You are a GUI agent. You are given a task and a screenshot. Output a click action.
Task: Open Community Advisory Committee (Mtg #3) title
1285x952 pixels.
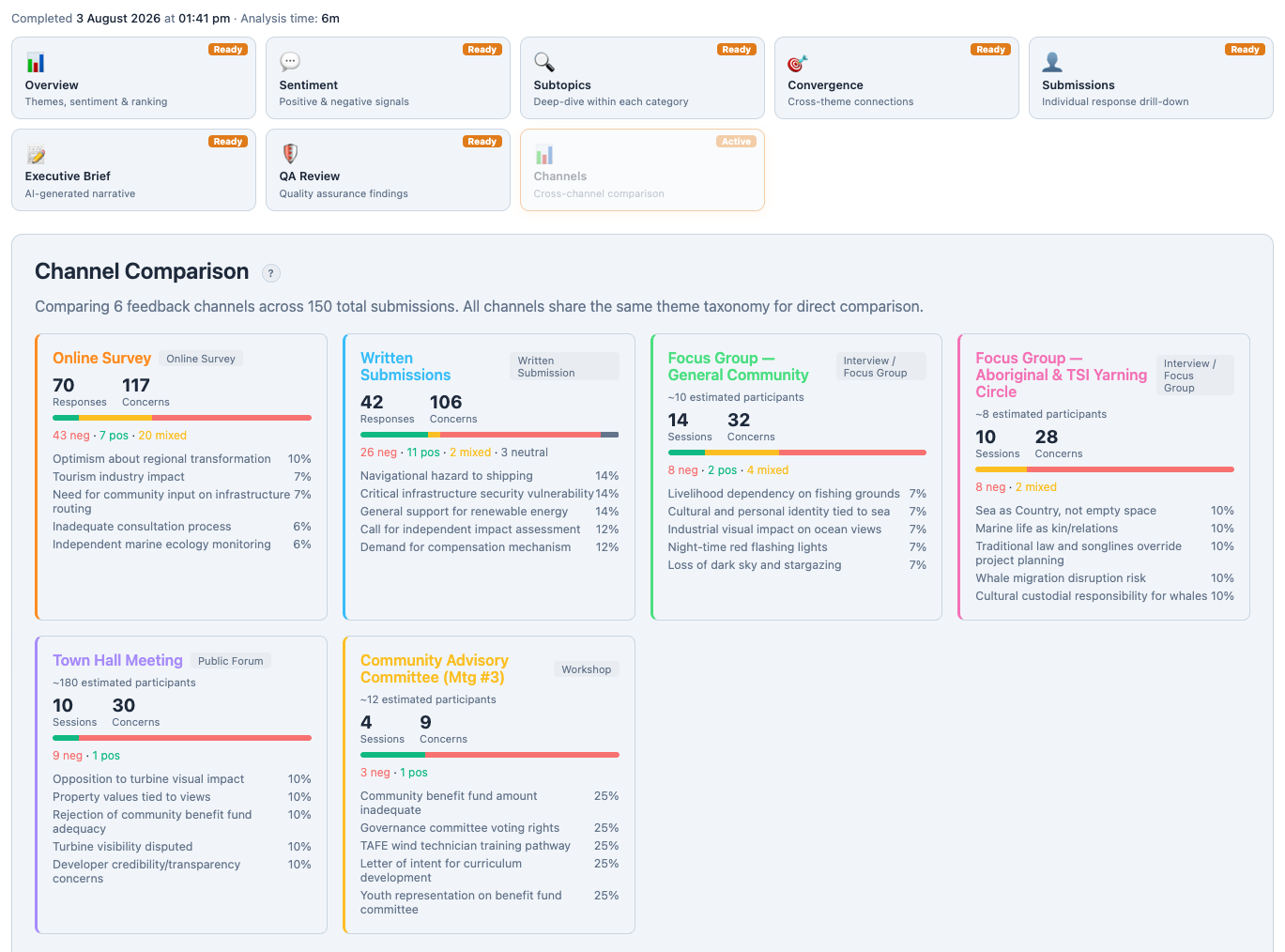[435, 668]
